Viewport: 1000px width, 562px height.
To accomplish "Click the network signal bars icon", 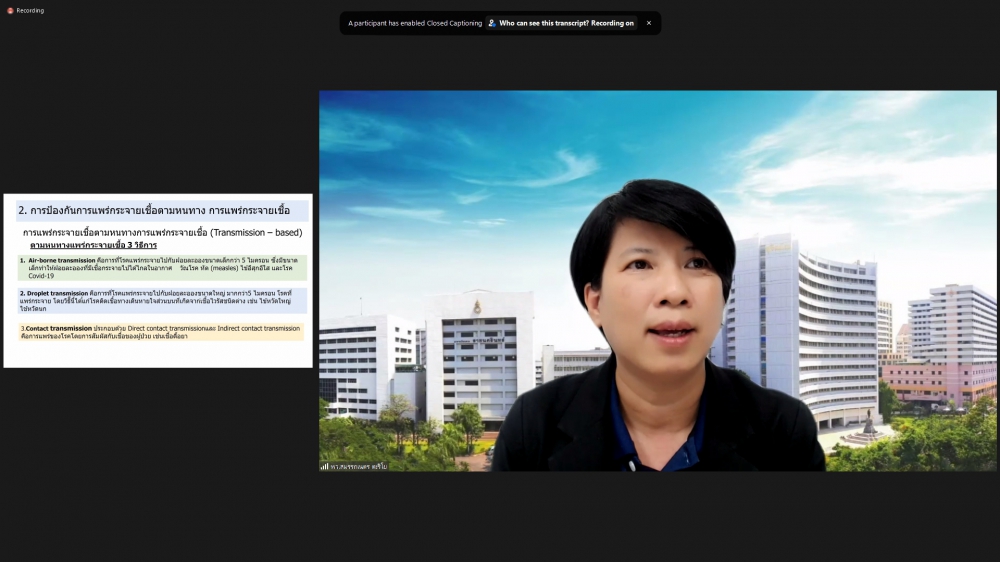I will [x=324, y=466].
